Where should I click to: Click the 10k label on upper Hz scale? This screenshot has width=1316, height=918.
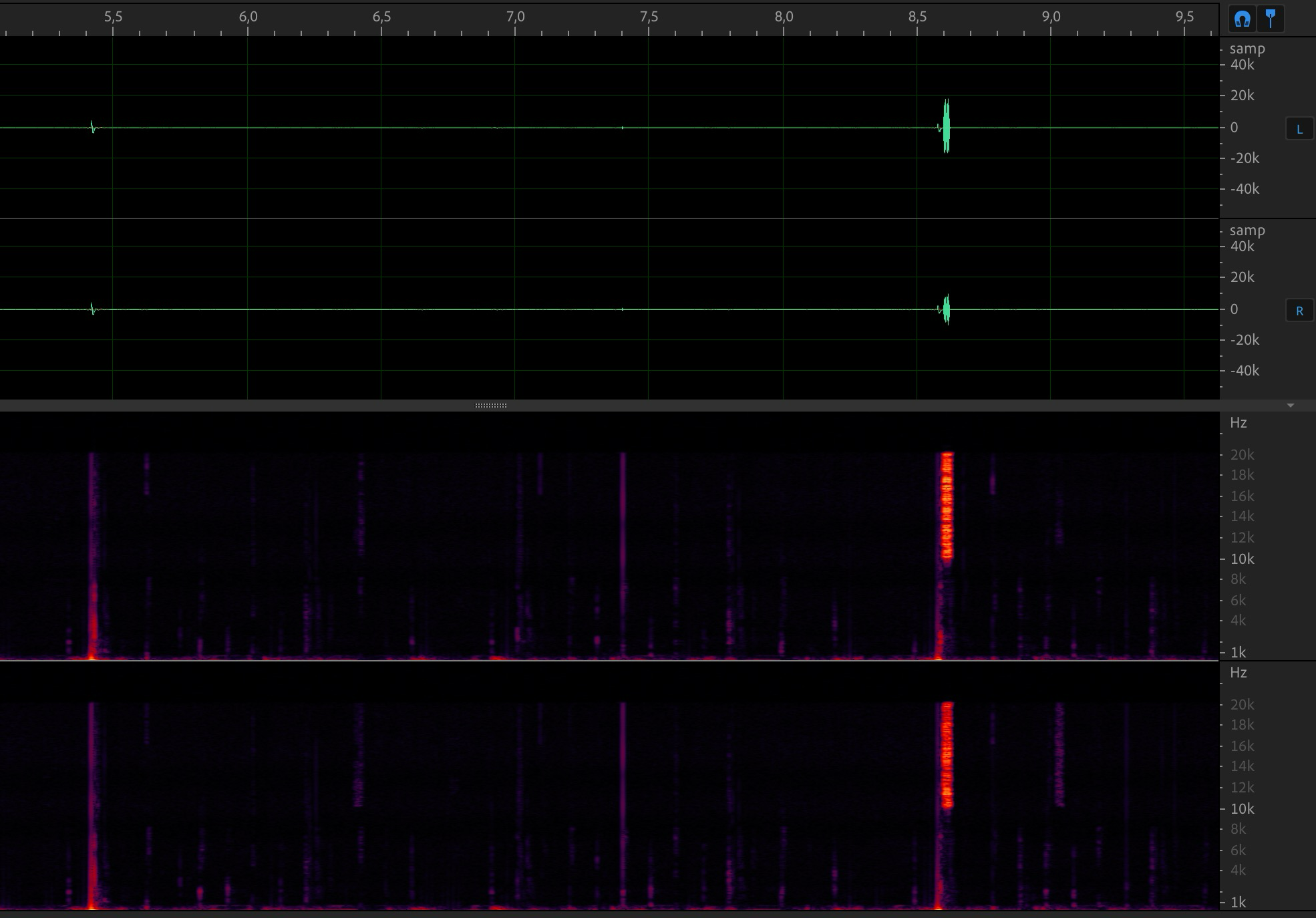pyautogui.click(x=1242, y=559)
